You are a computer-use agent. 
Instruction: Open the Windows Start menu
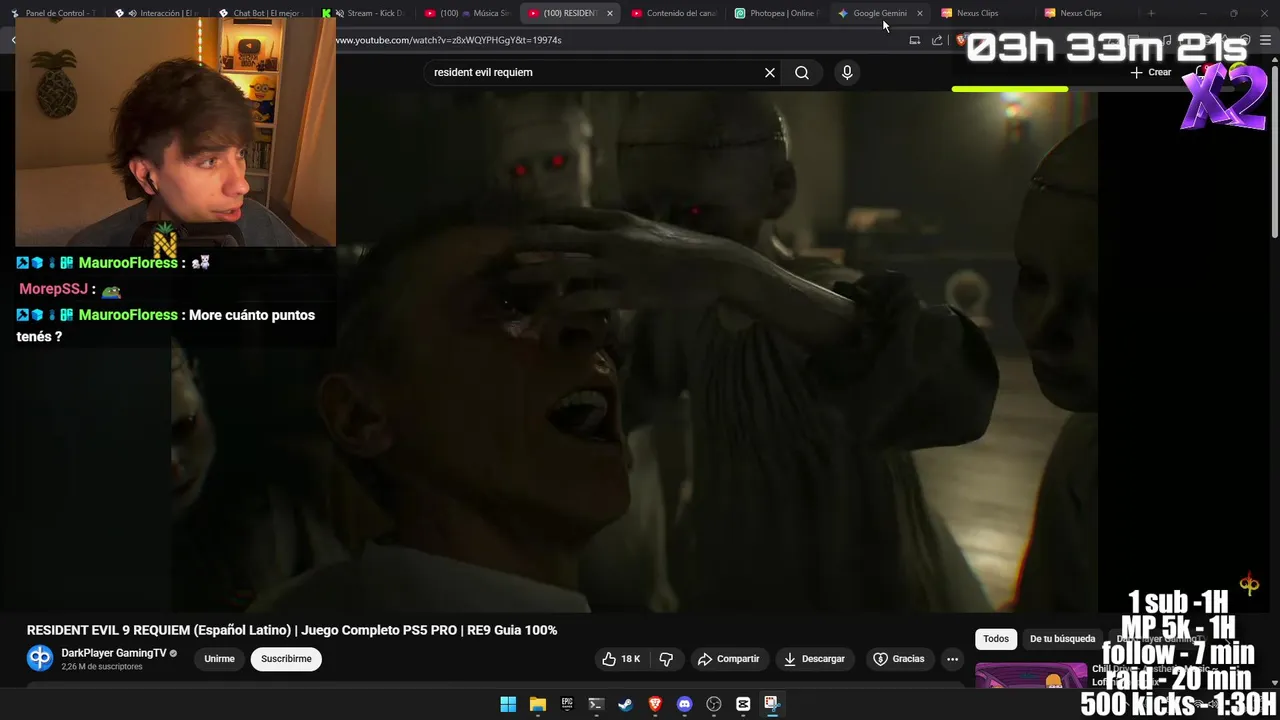click(508, 704)
